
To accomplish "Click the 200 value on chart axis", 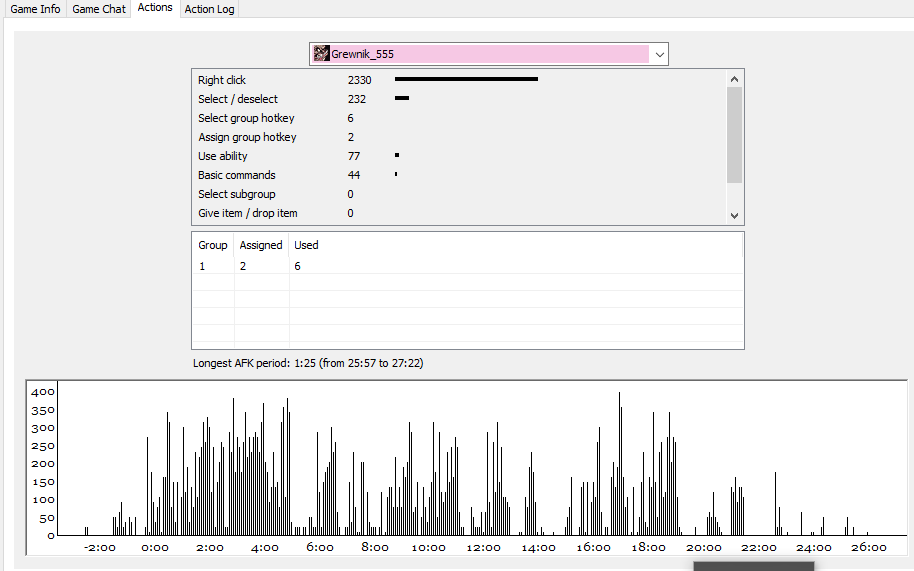I will [x=43, y=464].
